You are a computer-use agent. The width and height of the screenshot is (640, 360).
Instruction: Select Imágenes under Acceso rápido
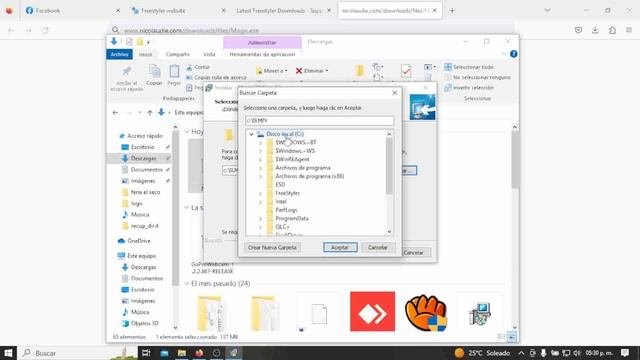point(142,181)
